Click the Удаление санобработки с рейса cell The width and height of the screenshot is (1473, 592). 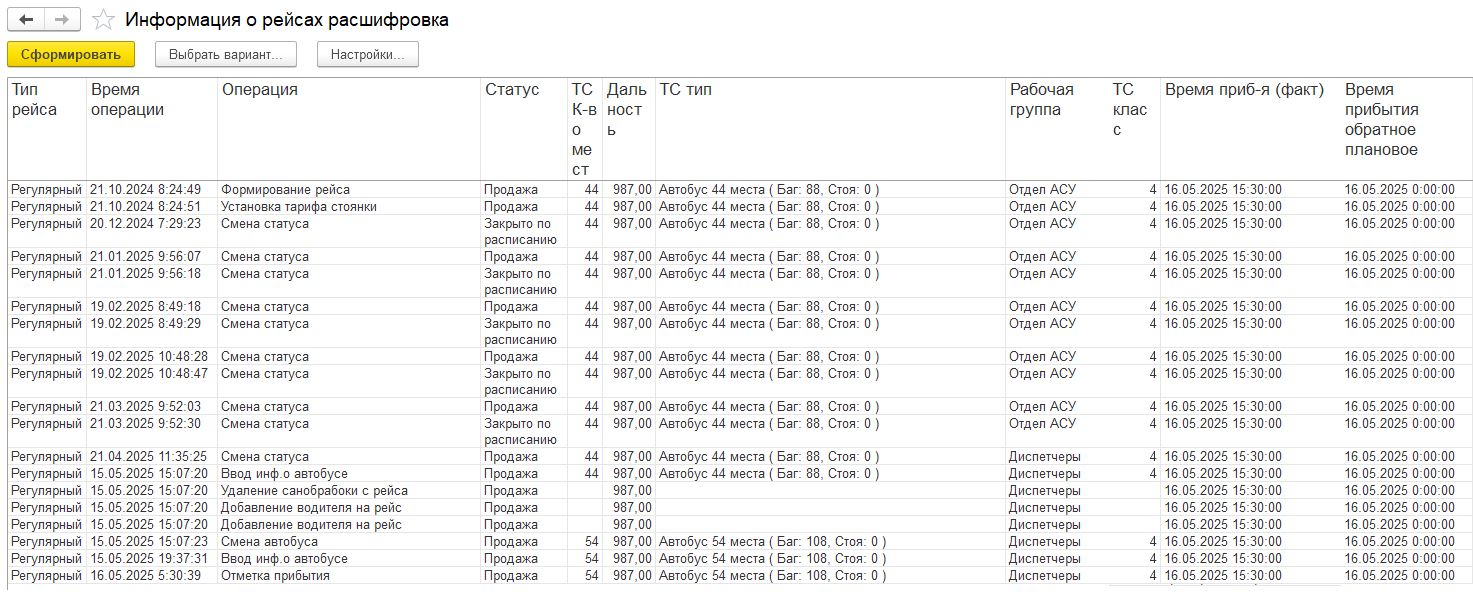click(314, 491)
